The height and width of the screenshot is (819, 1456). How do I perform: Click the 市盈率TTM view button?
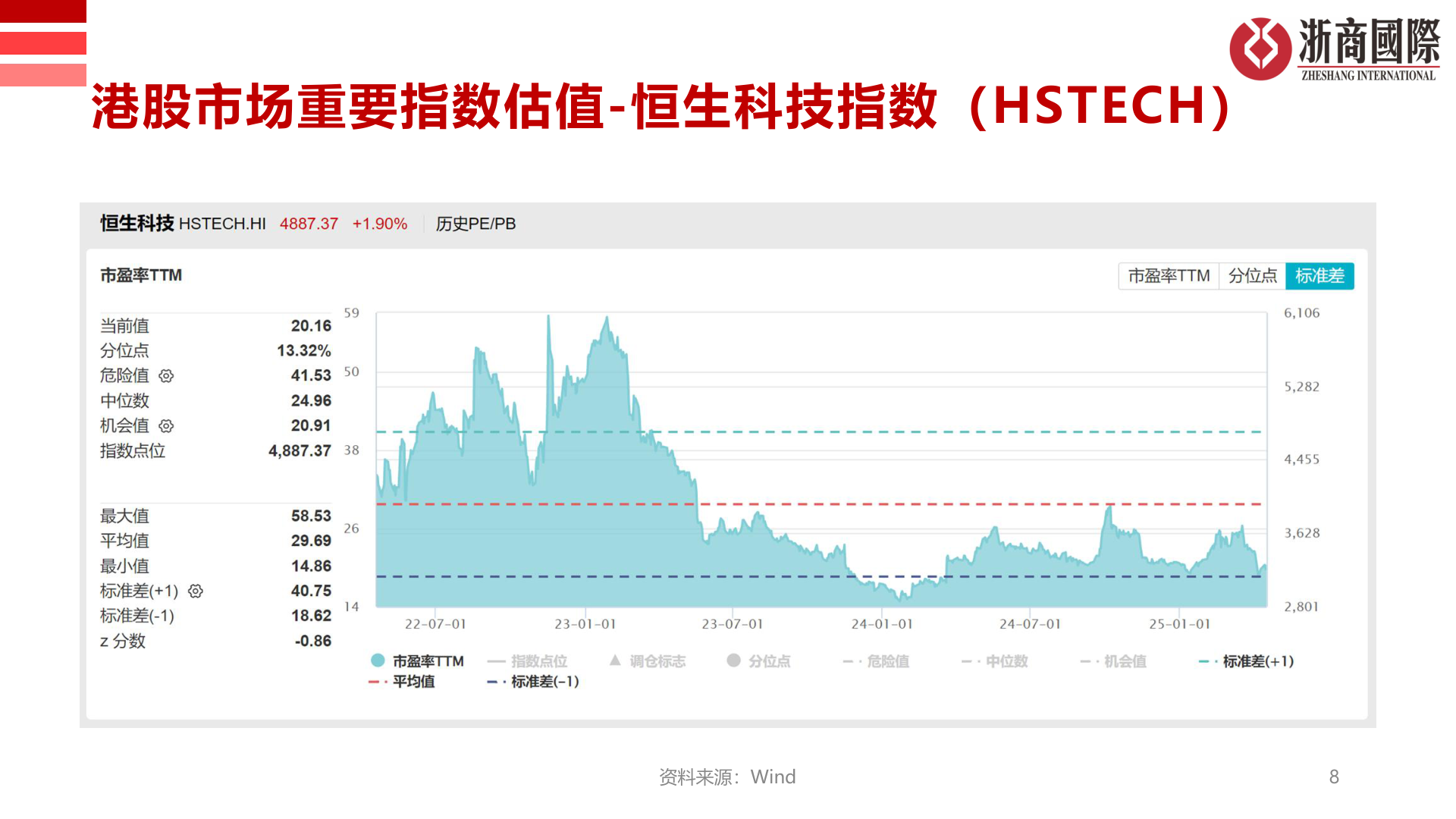point(1168,276)
